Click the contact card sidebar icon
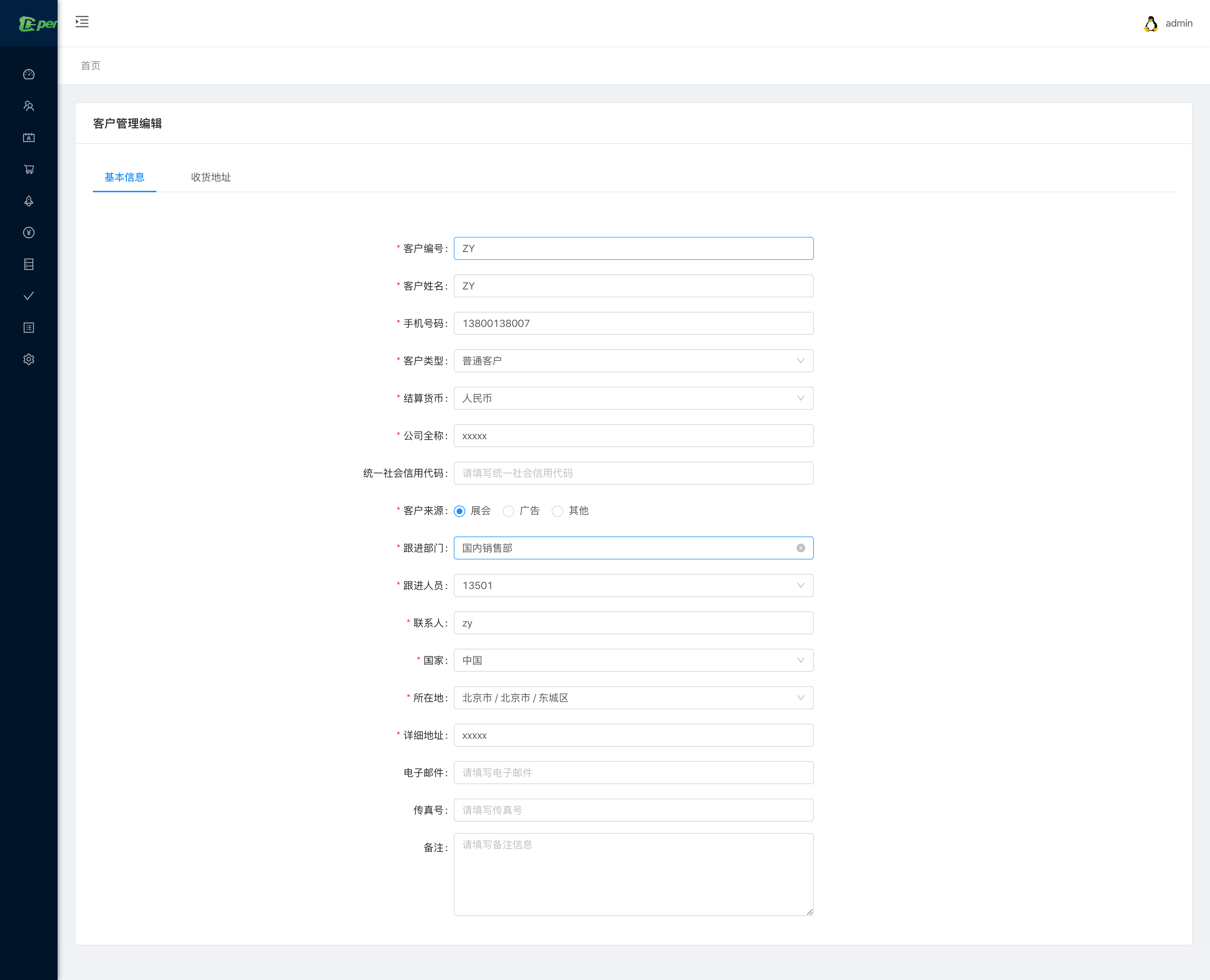 pyautogui.click(x=29, y=138)
